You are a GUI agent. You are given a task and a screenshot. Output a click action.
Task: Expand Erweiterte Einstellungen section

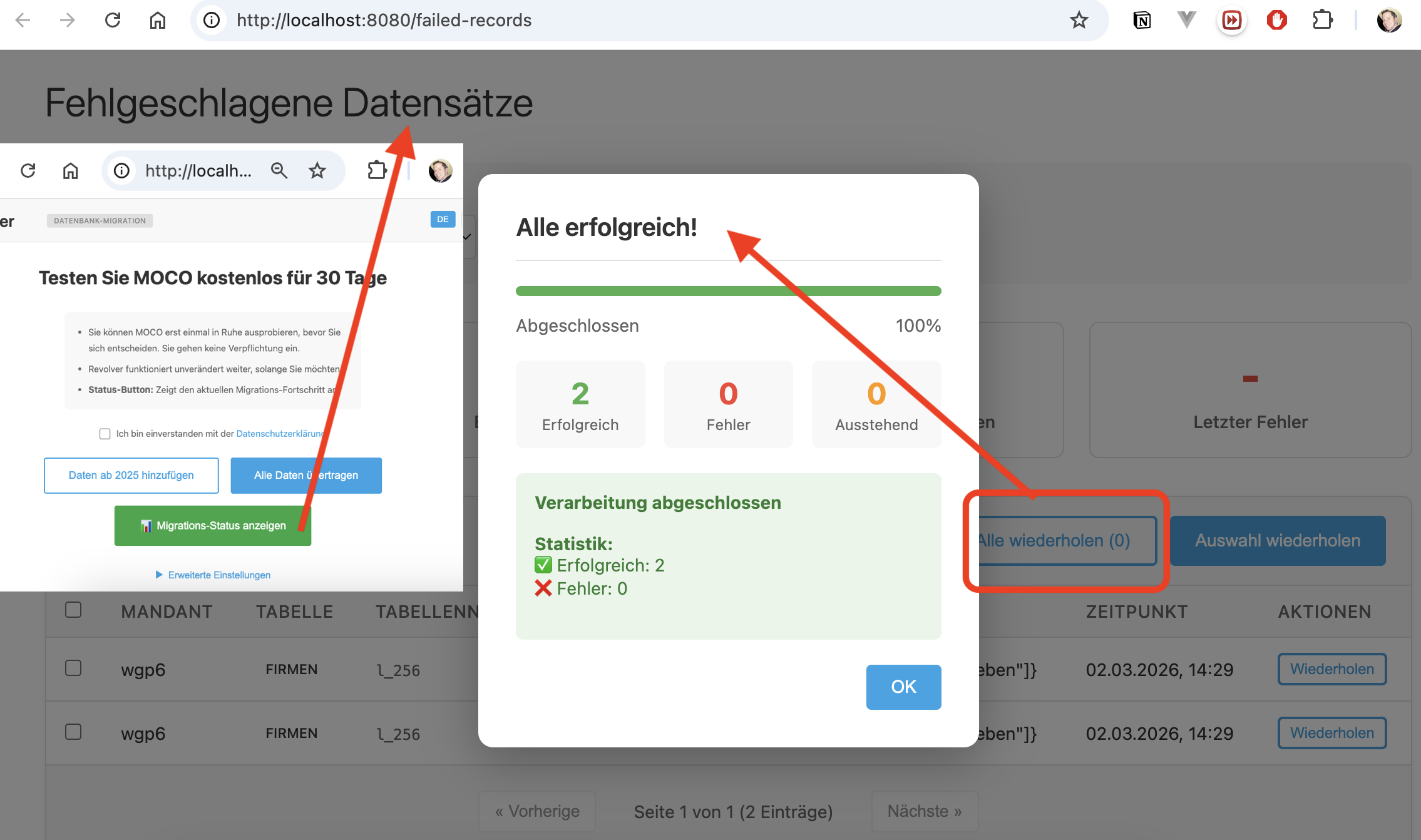pos(213,575)
